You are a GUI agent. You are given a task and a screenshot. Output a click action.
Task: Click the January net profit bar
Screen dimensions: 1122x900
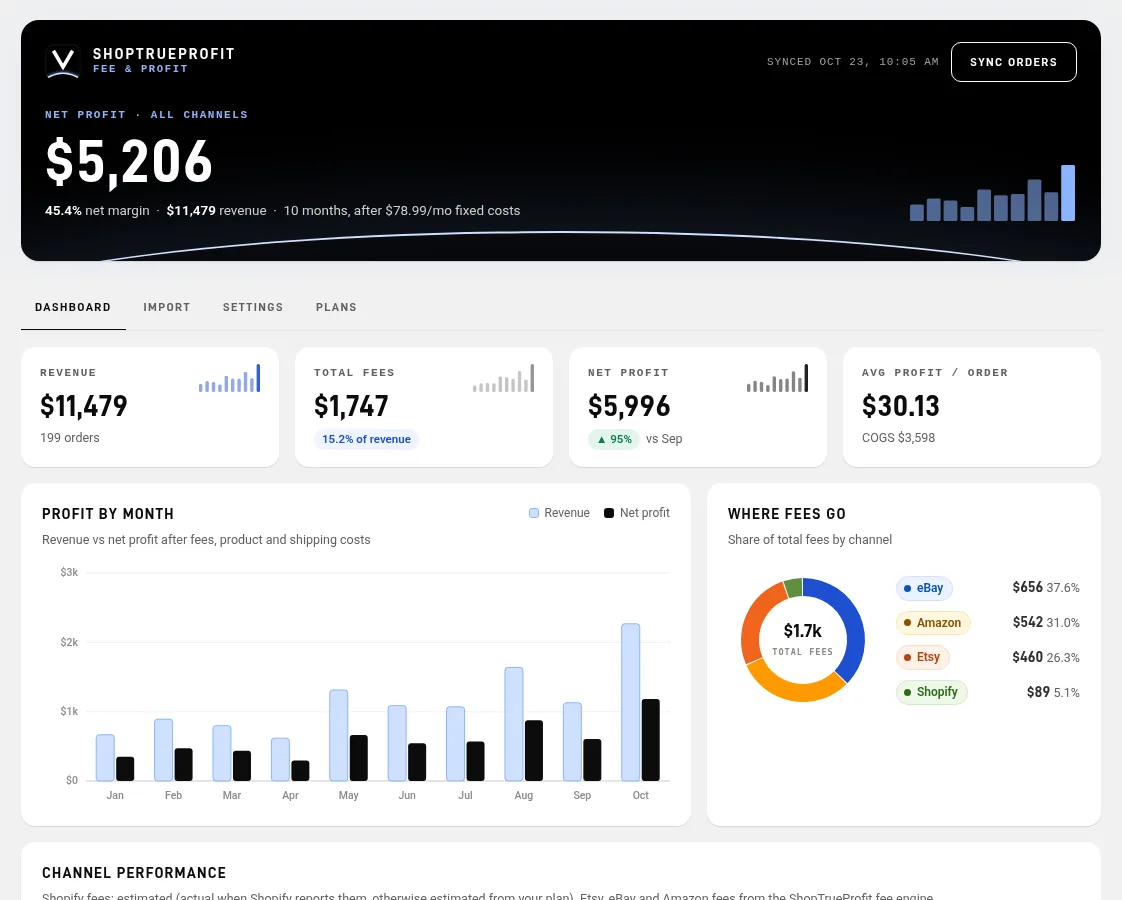[125, 768]
